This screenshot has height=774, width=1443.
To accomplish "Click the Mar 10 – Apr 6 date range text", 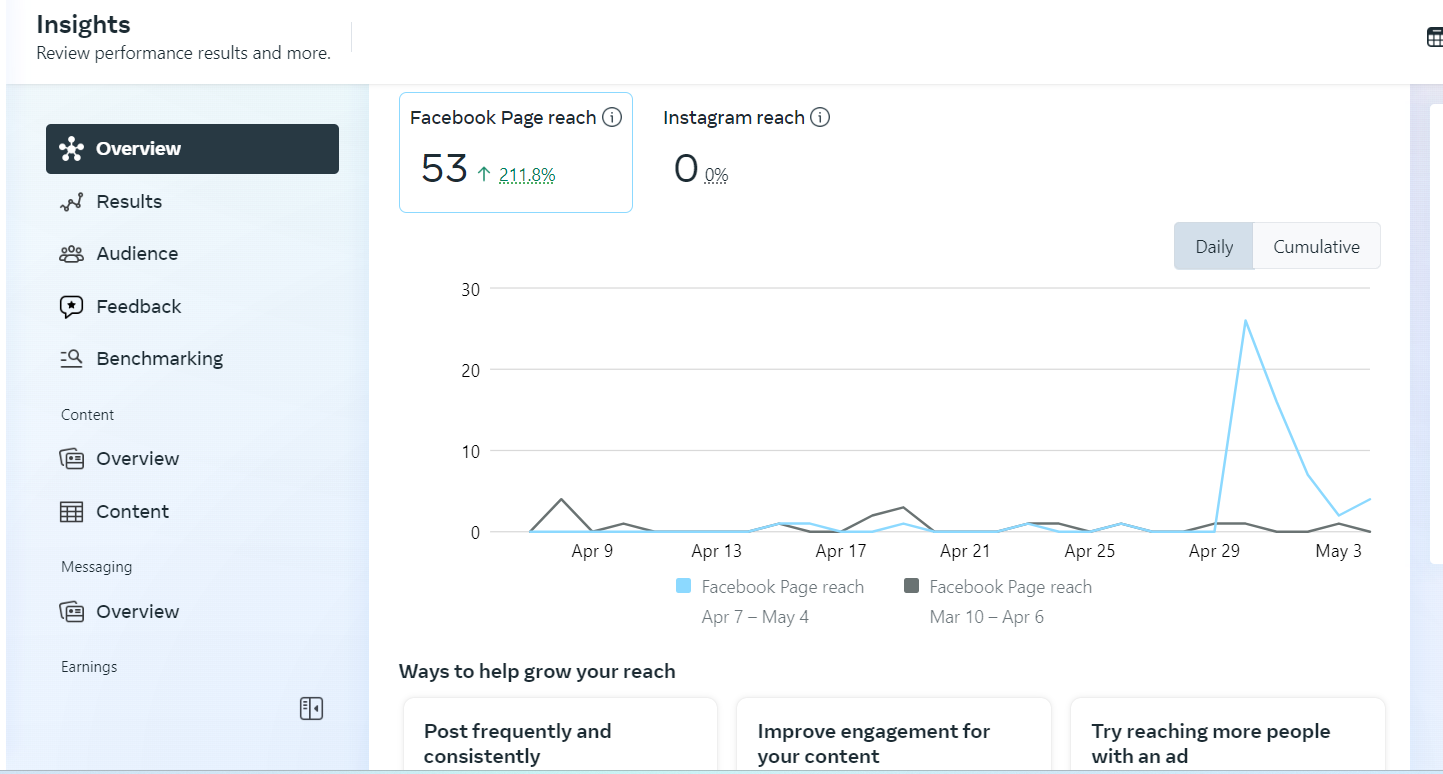I will [986, 617].
